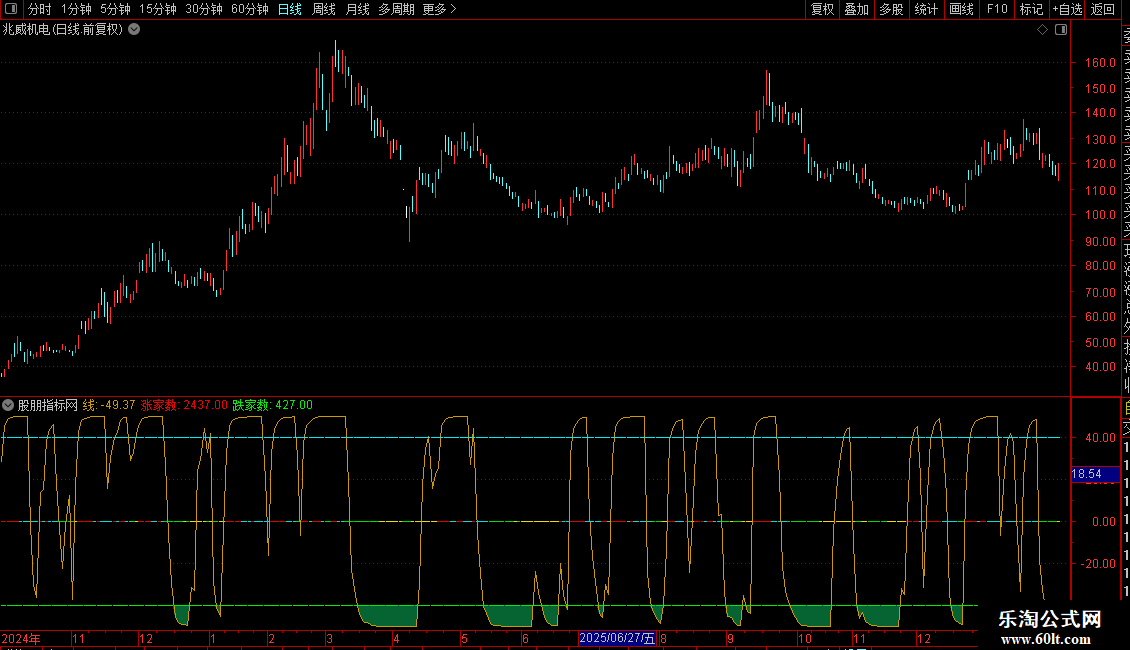Add stock via +自选 button
Screen dimensions: 1130x650
pyautogui.click(x=1067, y=9)
